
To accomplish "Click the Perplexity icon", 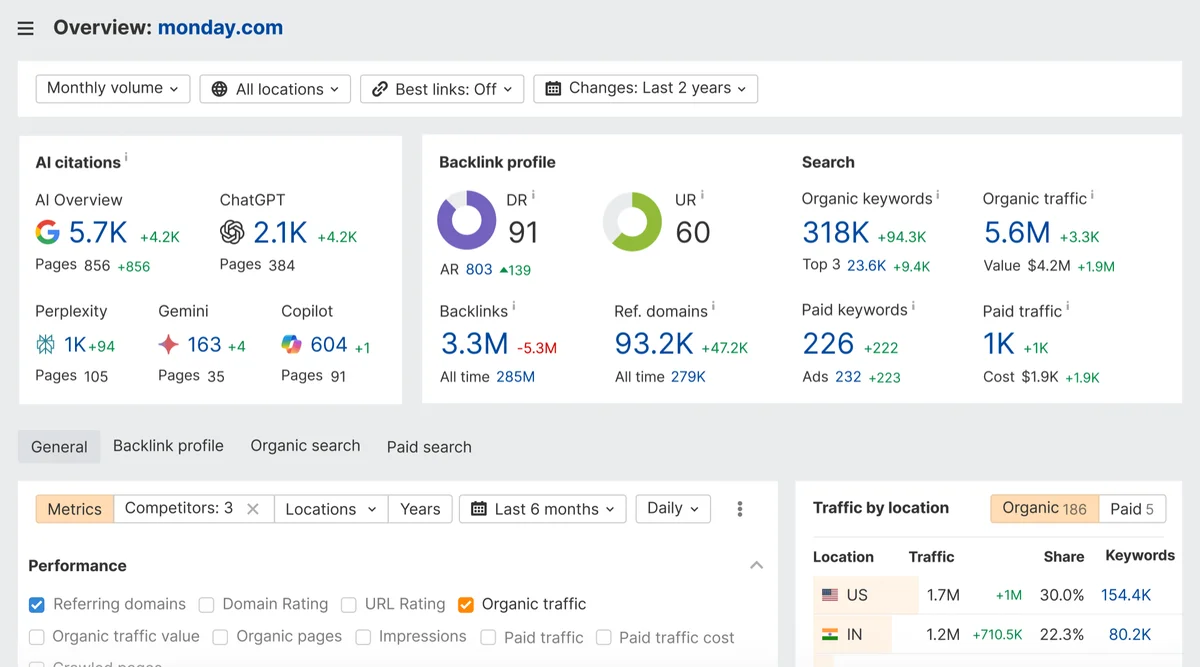I will (42, 343).
